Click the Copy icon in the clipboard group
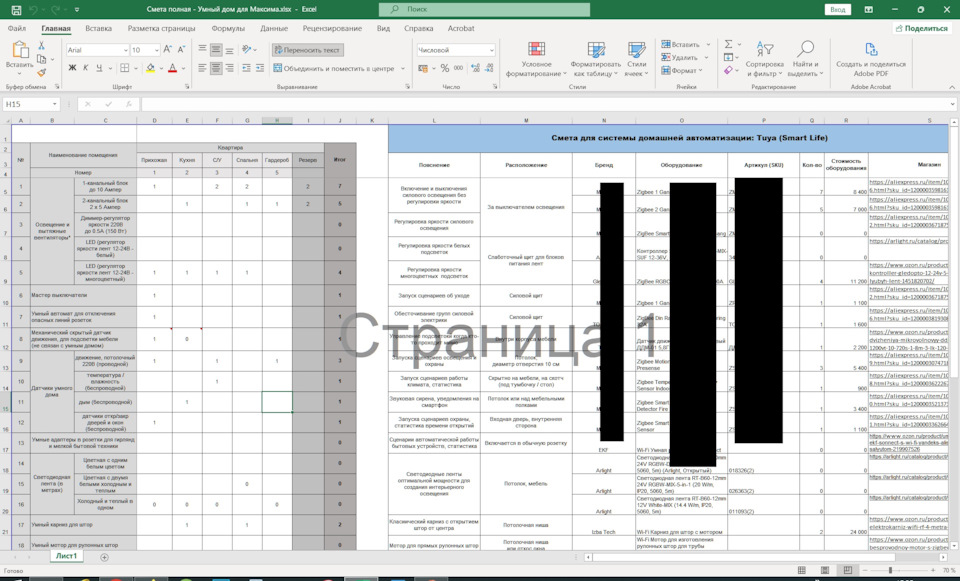Screen dimensions: 960x581 tap(42, 59)
